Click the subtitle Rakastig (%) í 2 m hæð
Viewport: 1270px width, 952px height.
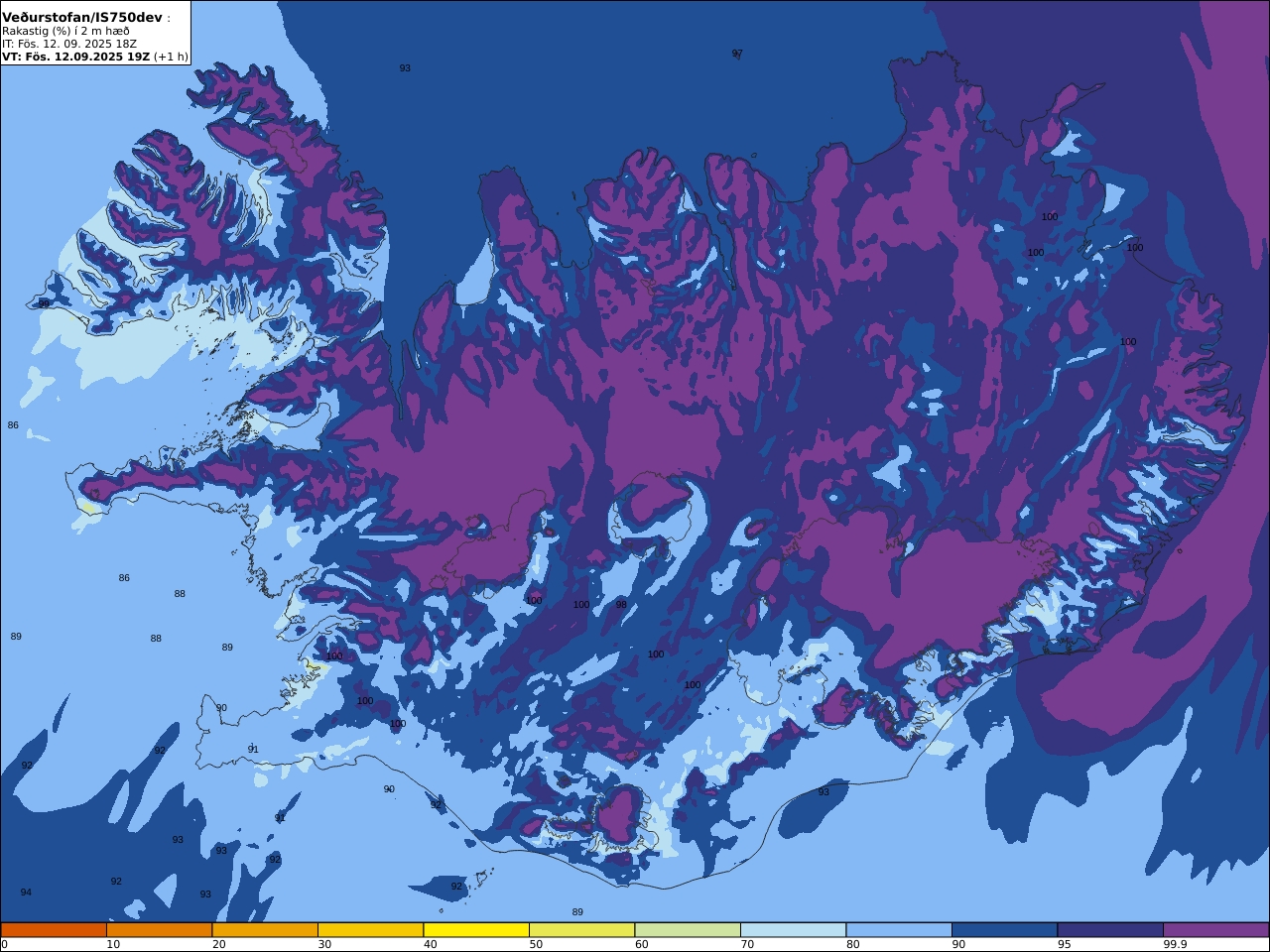[65, 31]
